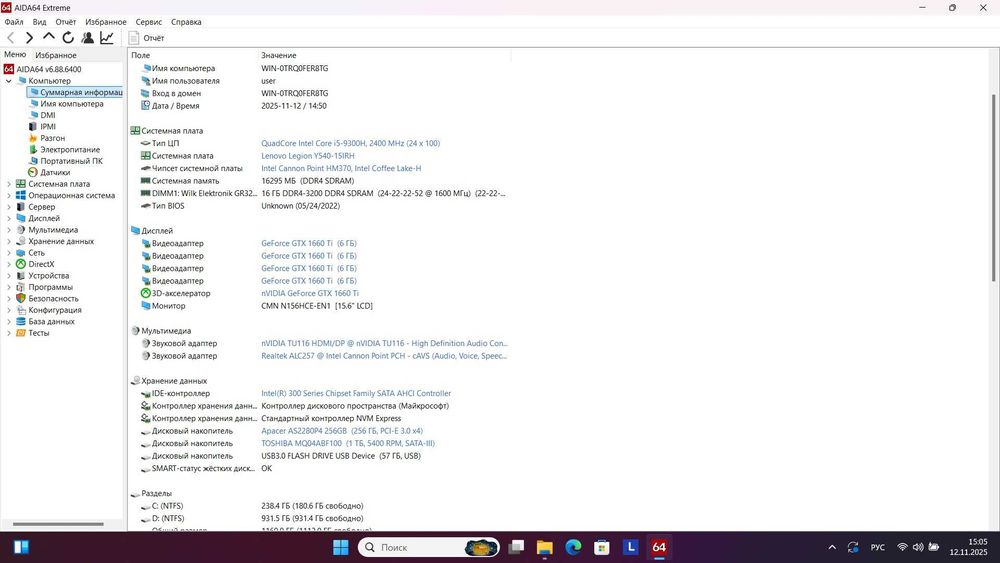The height and width of the screenshot is (563, 1000).
Task: Expand the Системная плата tree node
Action: [9, 184]
